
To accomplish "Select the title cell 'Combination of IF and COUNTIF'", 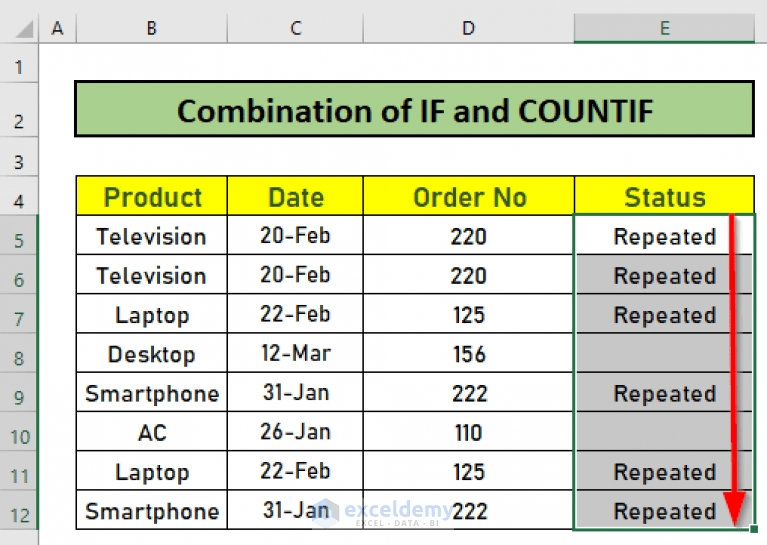I will tap(415, 109).
